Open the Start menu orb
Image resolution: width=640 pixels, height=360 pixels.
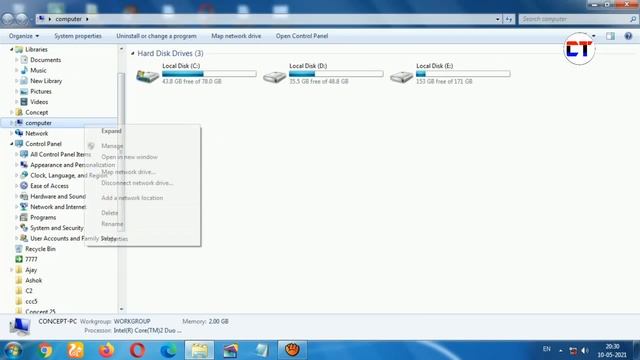click(x=13, y=350)
